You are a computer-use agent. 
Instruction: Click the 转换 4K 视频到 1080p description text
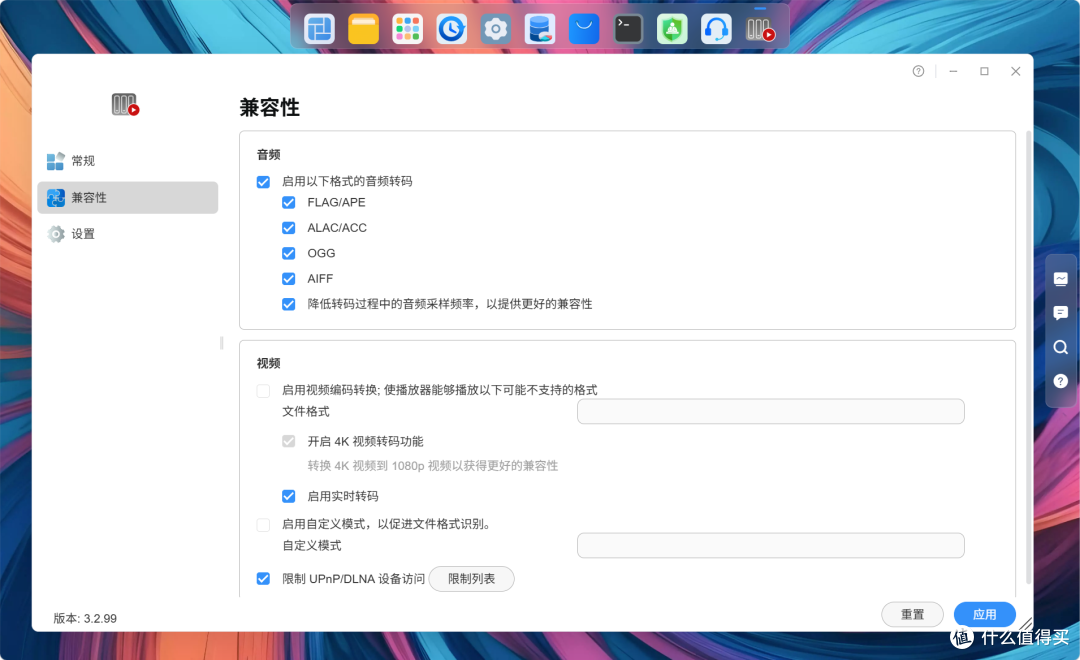pos(433,466)
